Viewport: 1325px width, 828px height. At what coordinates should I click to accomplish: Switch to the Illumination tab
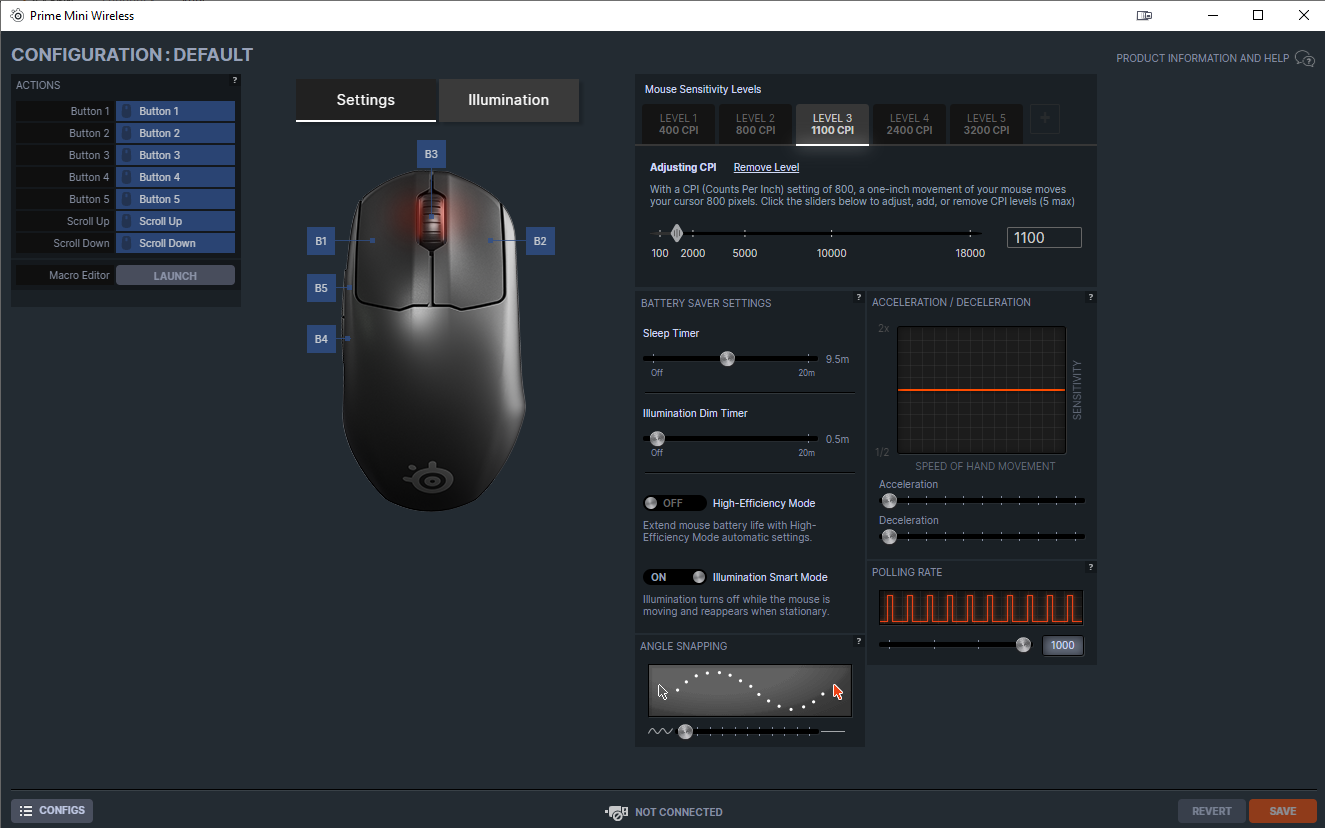click(508, 100)
